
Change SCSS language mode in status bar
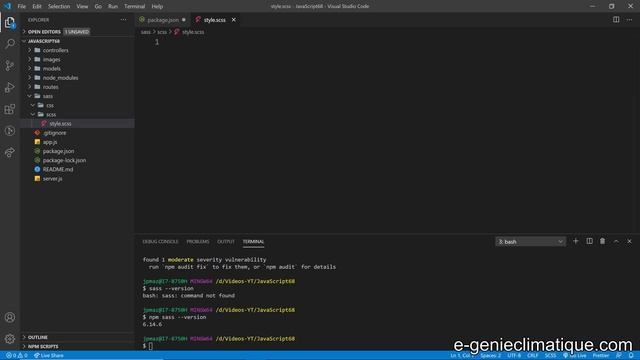point(550,356)
